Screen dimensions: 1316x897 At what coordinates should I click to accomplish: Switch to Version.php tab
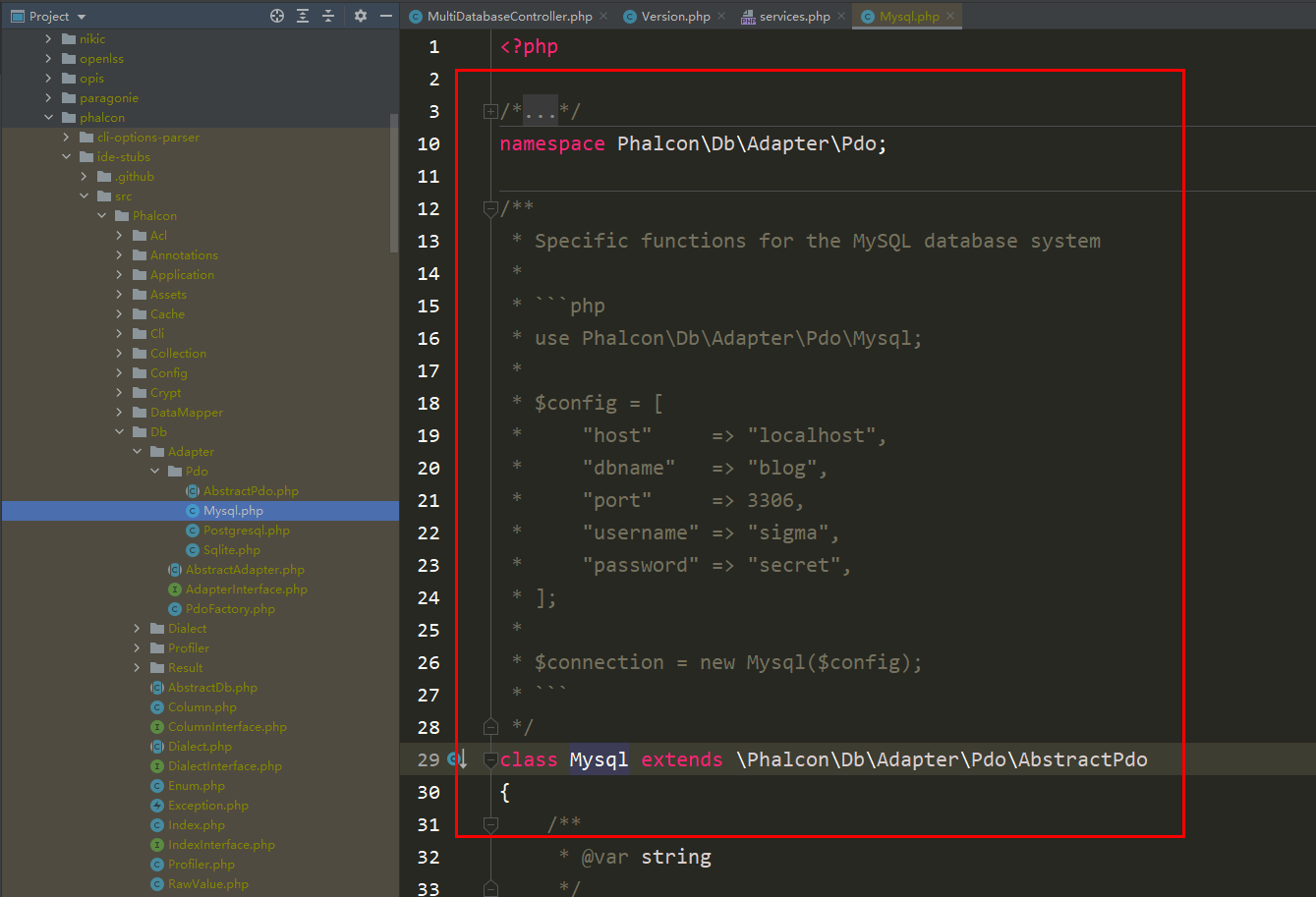[666, 16]
